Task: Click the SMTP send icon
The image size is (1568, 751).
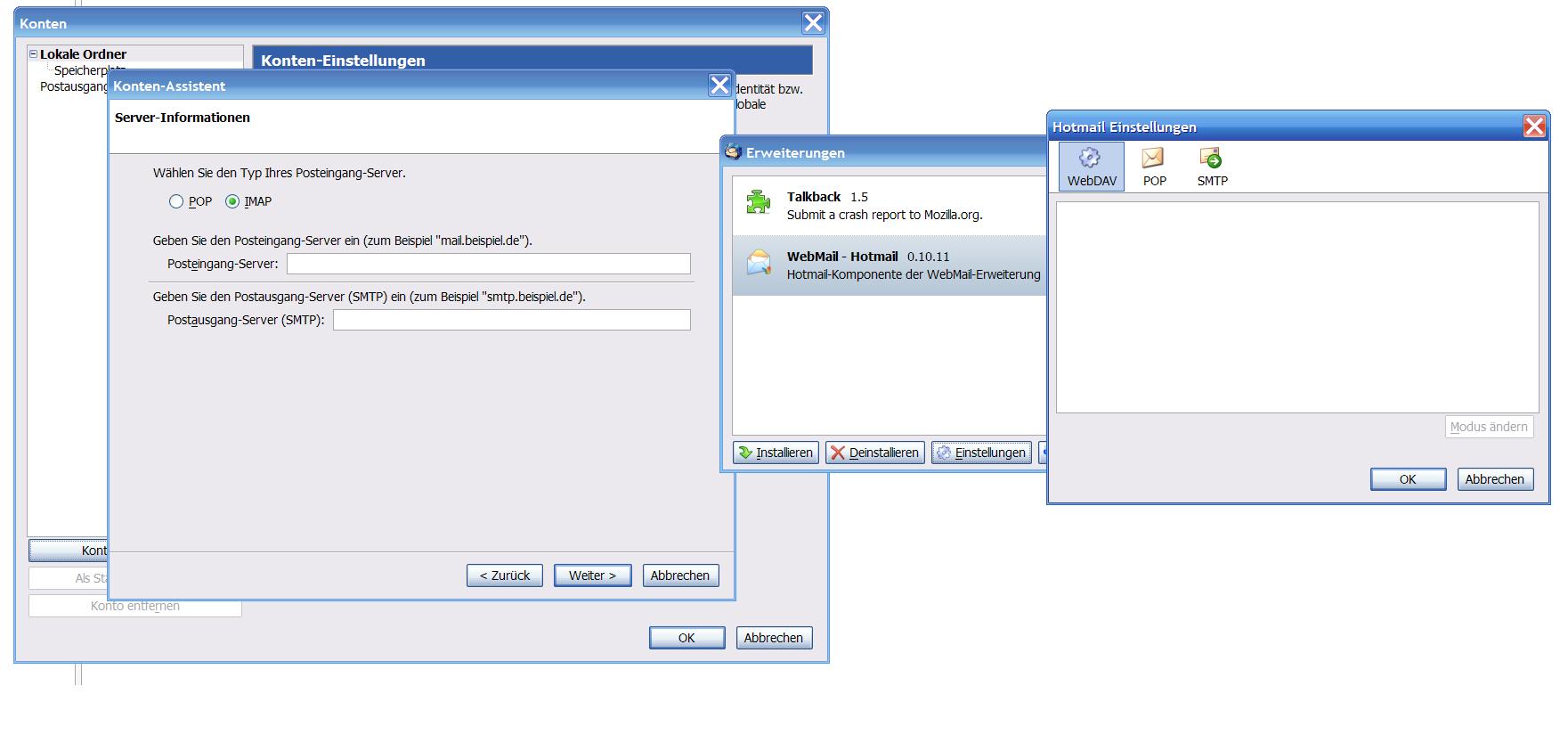Action: coord(1211,158)
